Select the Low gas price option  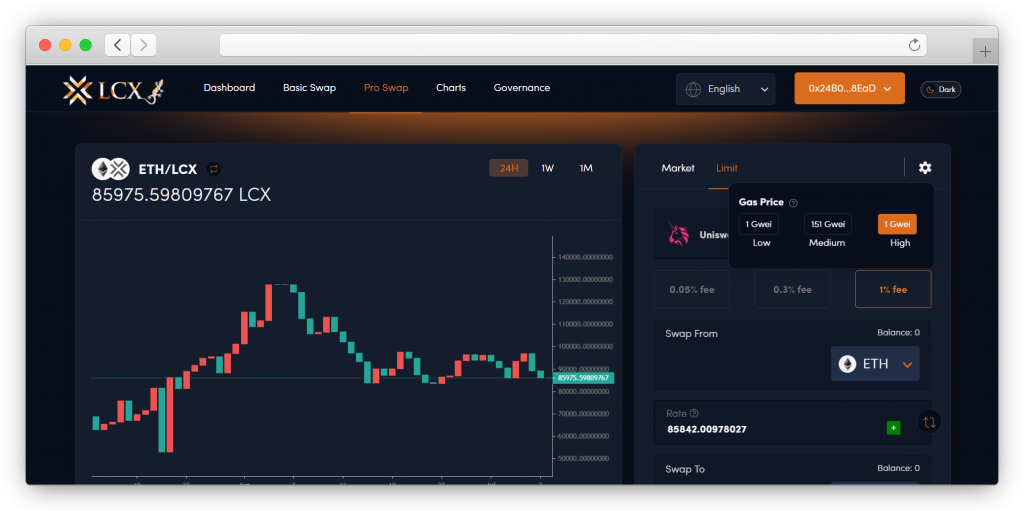click(x=758, y=224)
